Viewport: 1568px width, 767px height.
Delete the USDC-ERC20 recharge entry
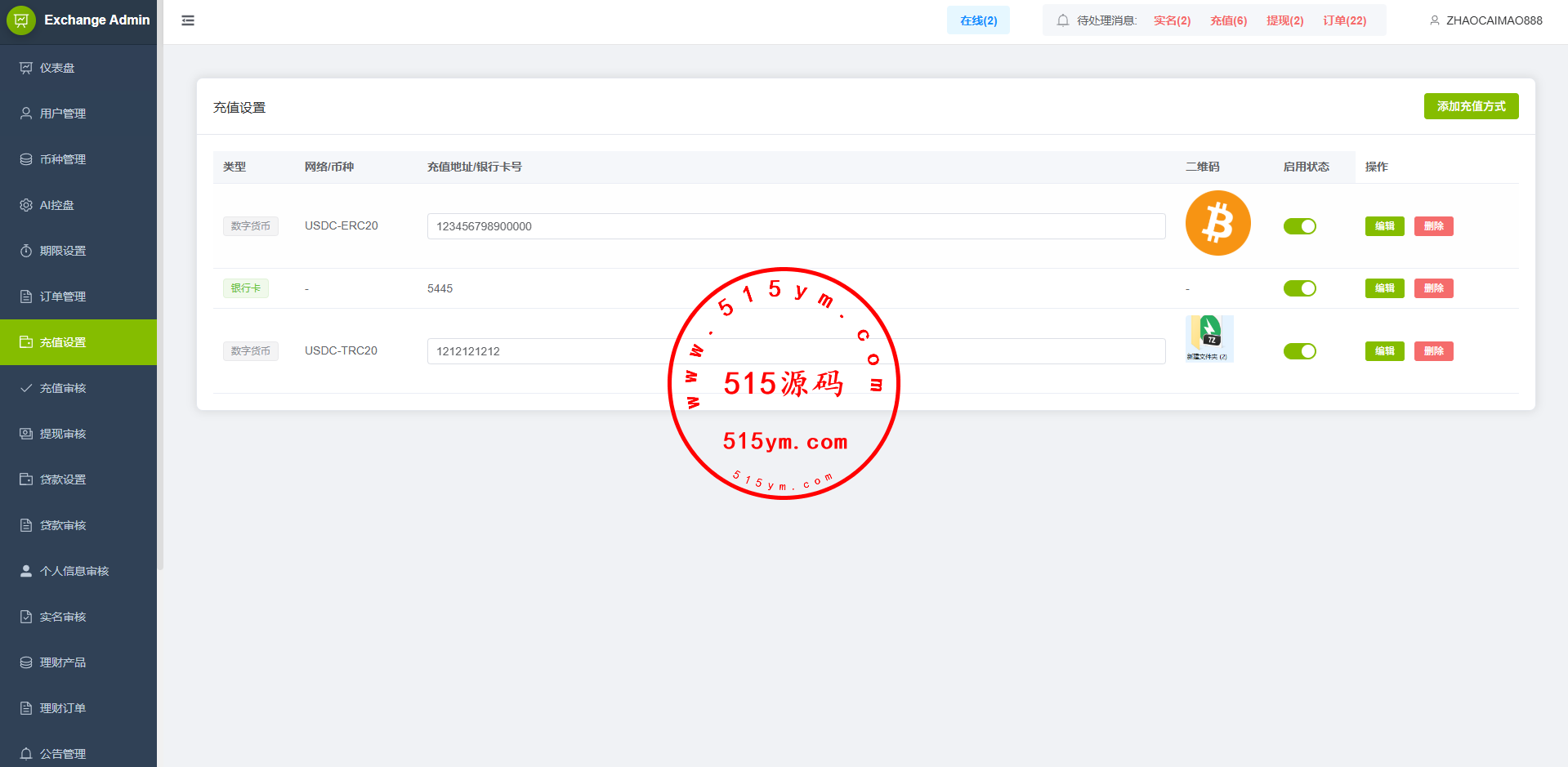(1433, 226)
